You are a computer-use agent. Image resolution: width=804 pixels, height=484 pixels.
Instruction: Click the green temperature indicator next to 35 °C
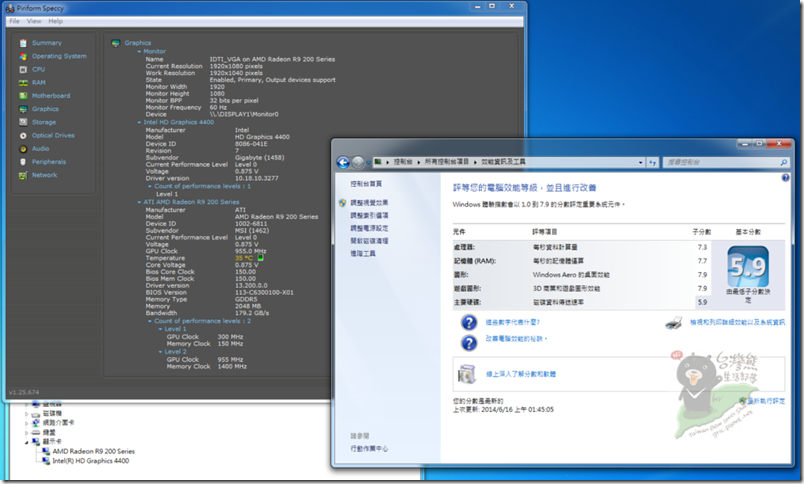tap(260, 258)
